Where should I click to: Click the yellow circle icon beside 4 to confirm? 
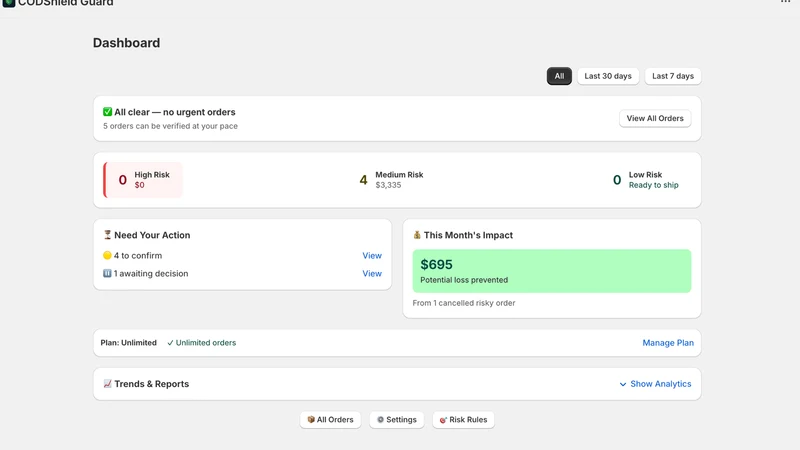(107, 255)
